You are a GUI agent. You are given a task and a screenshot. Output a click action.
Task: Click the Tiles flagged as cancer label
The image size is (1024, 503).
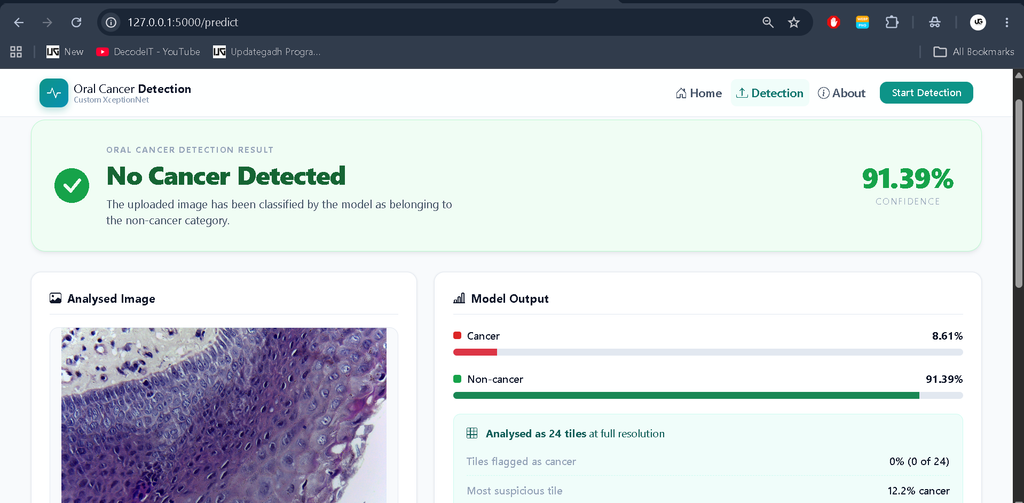click(x=521, y=461)
